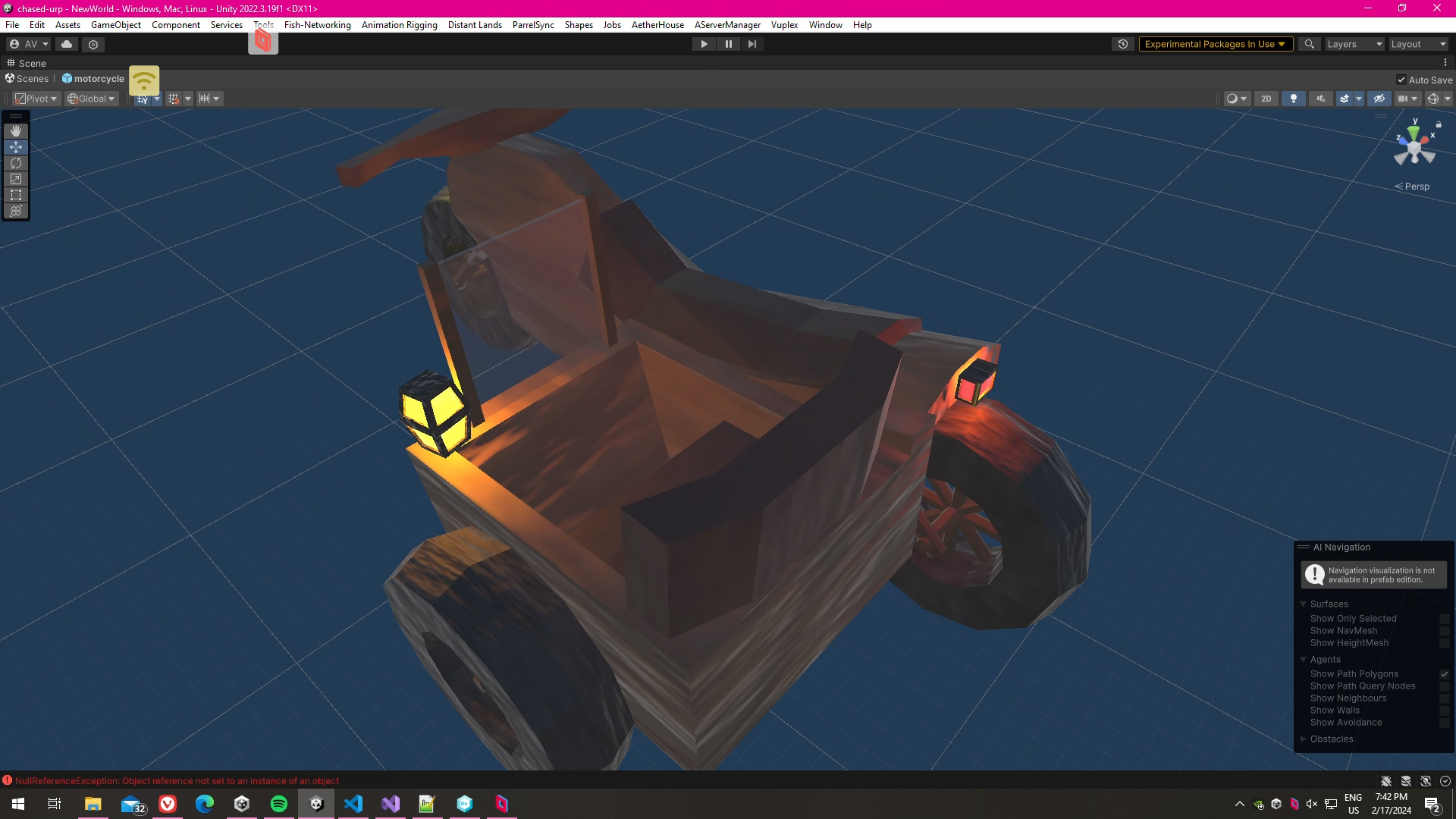
Task: Open the Layers dropdown
Action: click(1354, 44)
